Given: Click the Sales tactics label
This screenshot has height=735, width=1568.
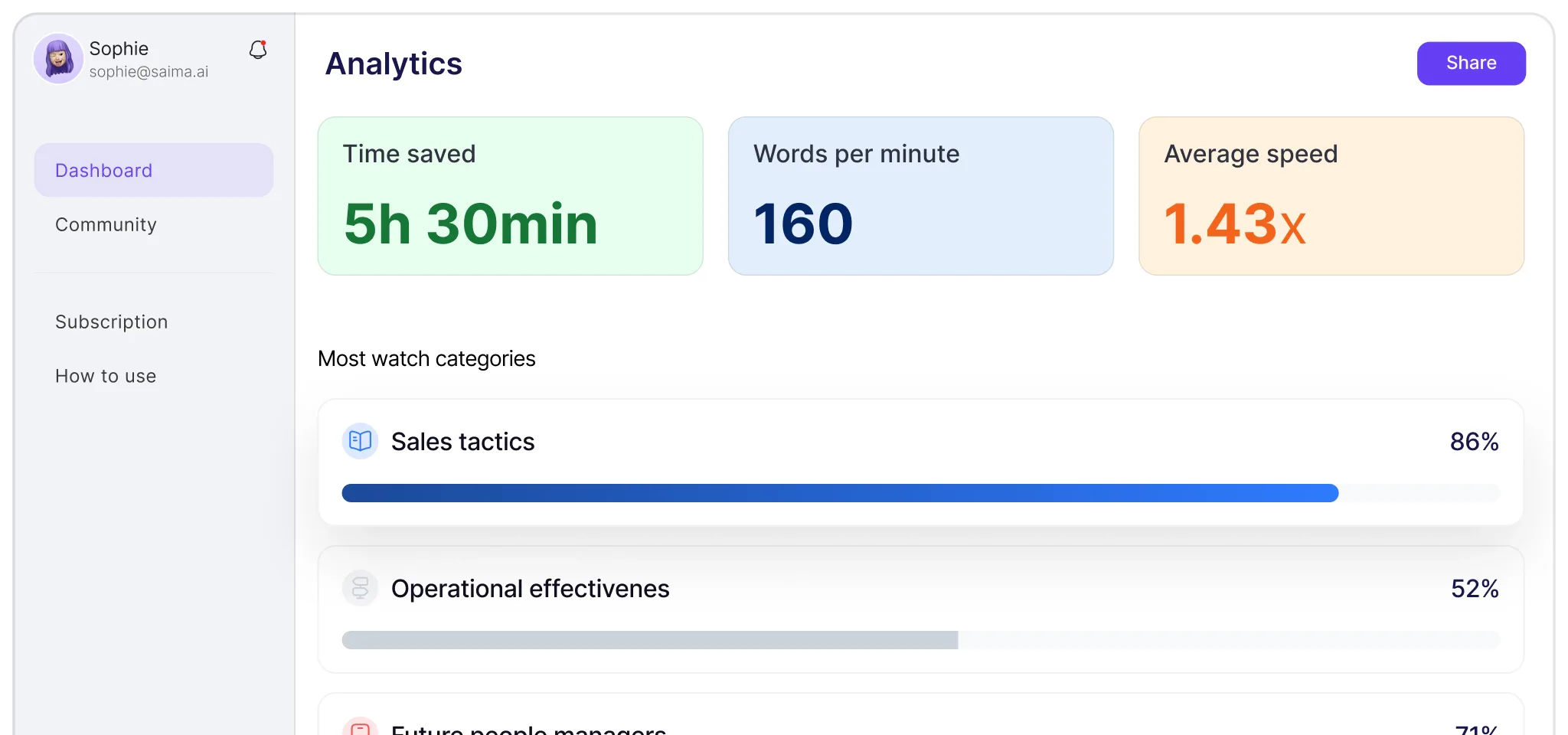Looking at the screenshot, I should click(x=462, y=442).
